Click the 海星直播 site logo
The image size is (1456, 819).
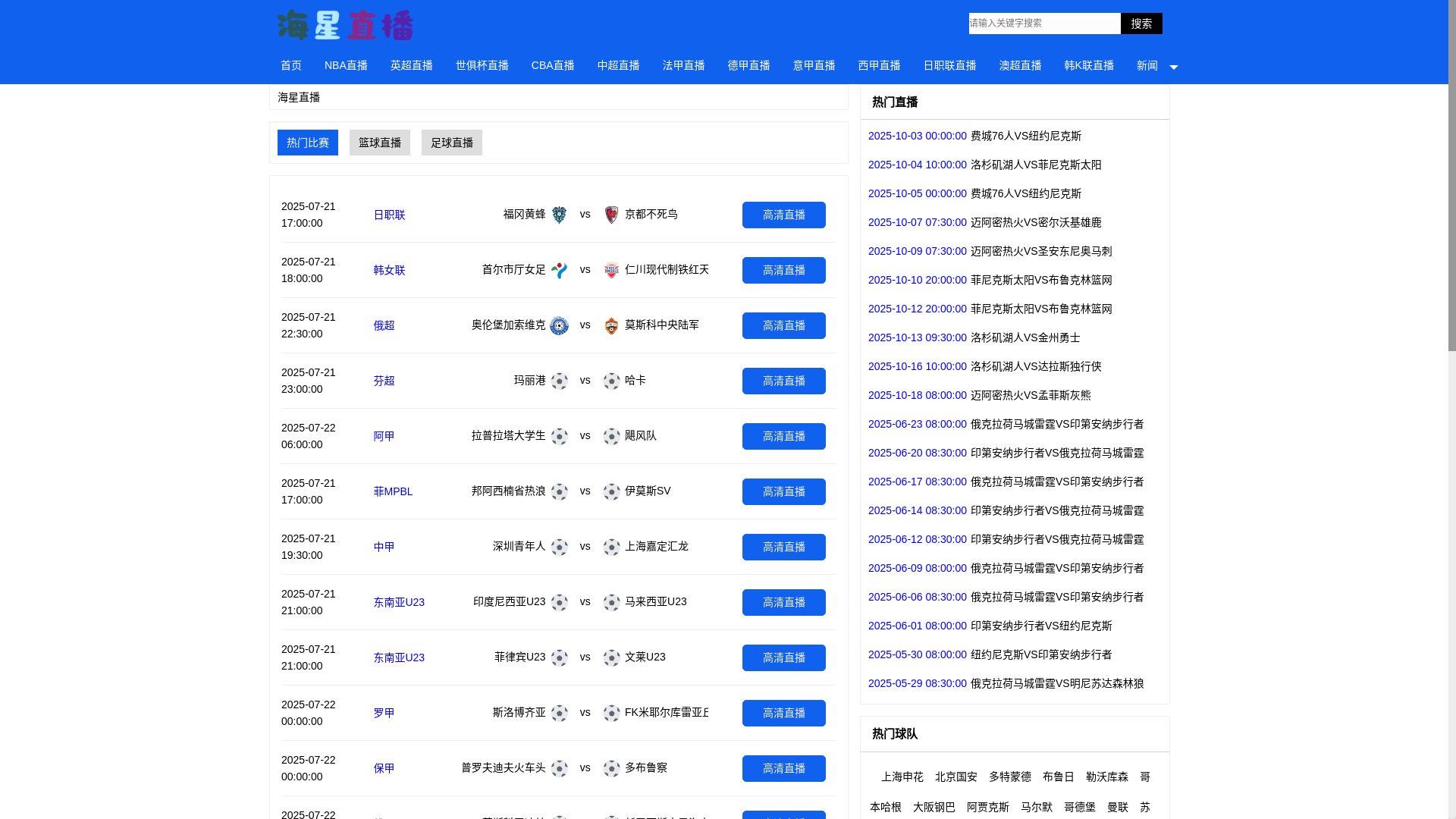click(x=345, y=25)
